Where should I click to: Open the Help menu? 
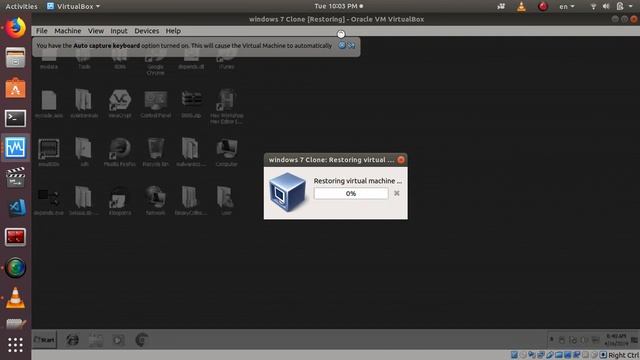[173, 31]
